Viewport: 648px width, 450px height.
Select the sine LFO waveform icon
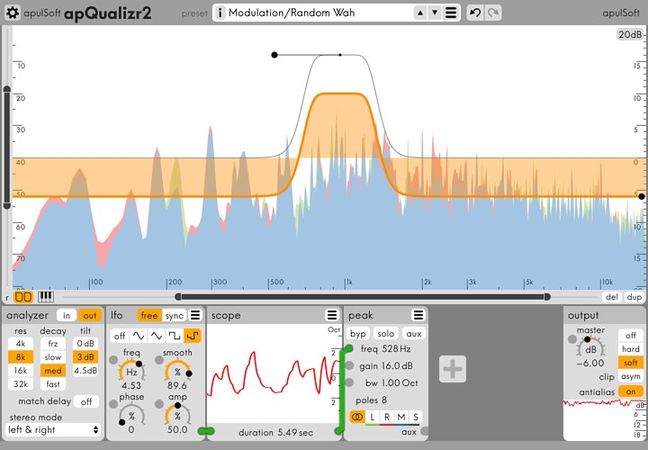click(x=138, y=336)
